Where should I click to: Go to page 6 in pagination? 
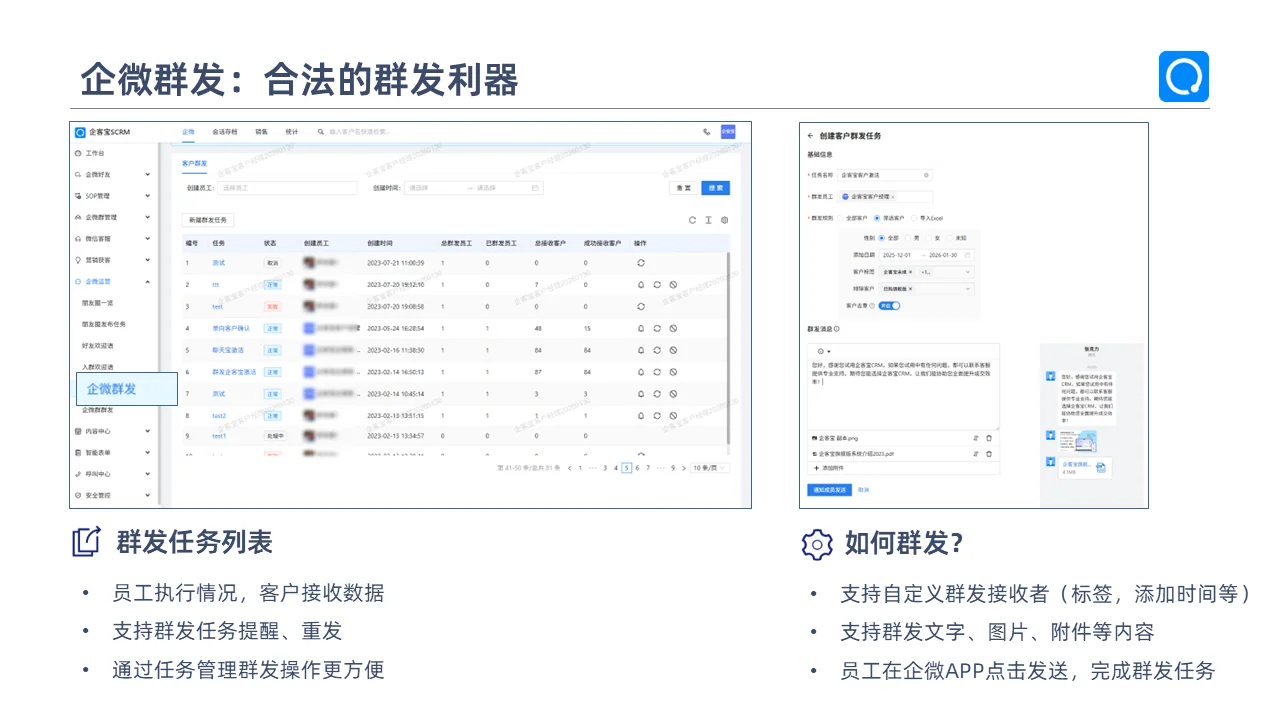click(637, 468)
